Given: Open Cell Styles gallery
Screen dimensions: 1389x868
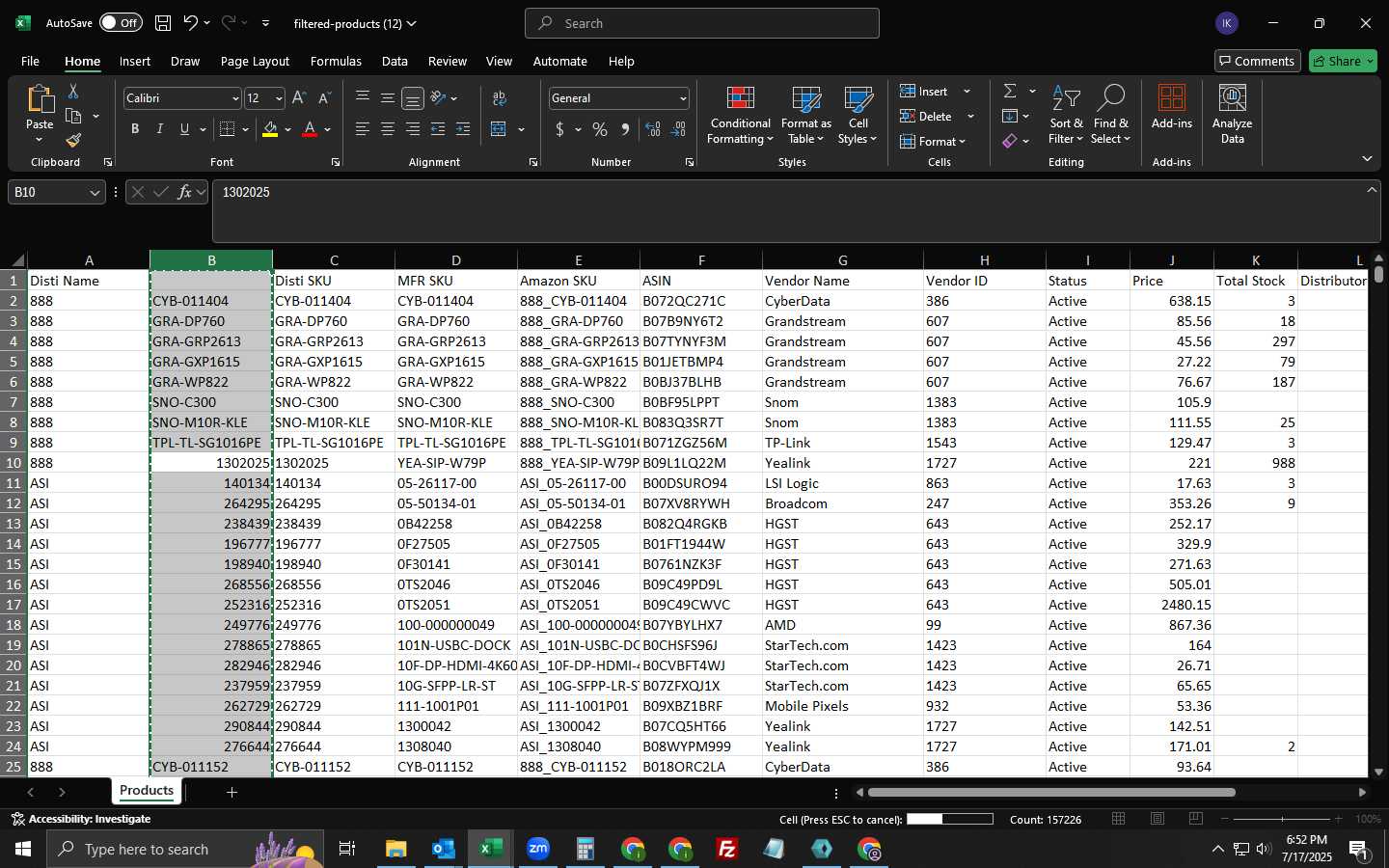Looking at the screenshot, I should coord(858,116).
